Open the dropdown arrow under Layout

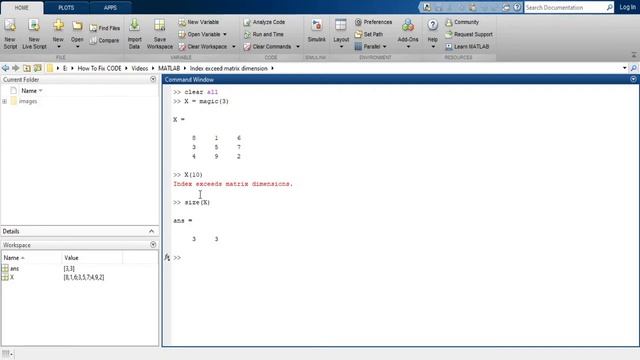coord(341,47)
